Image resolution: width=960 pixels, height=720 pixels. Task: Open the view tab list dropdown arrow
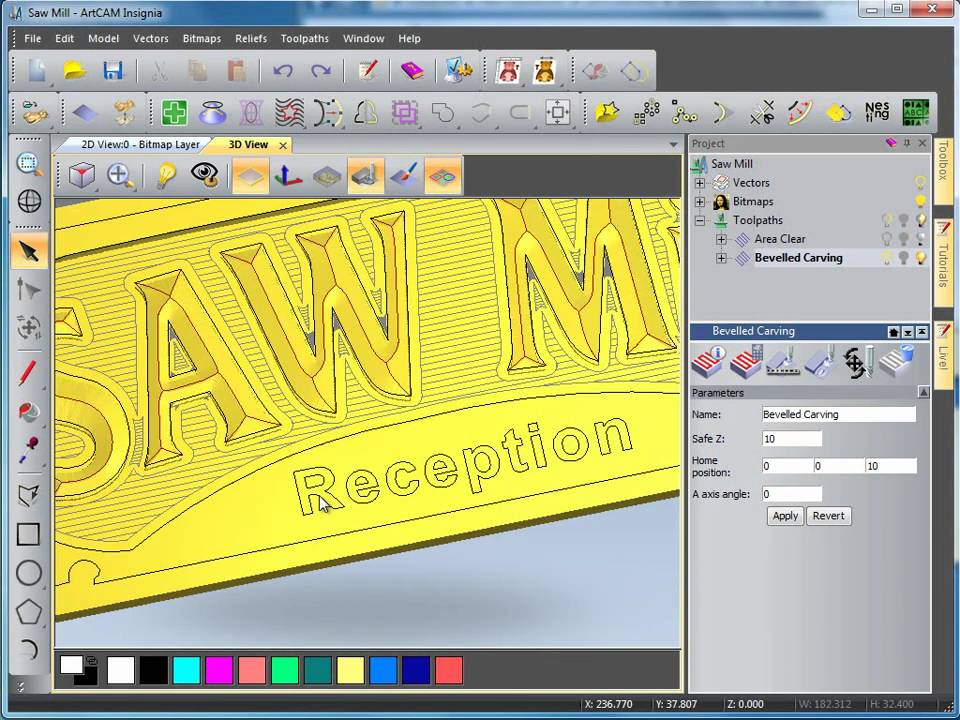click(673, 144)
